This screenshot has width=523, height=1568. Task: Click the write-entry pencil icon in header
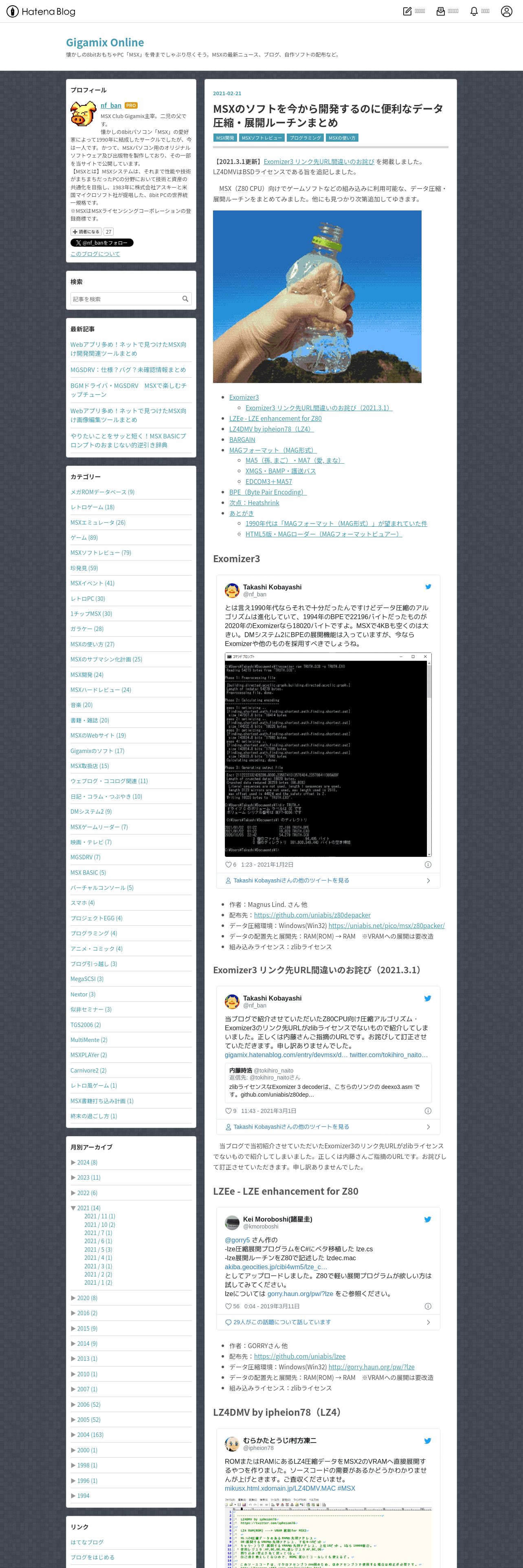(407, 11)
